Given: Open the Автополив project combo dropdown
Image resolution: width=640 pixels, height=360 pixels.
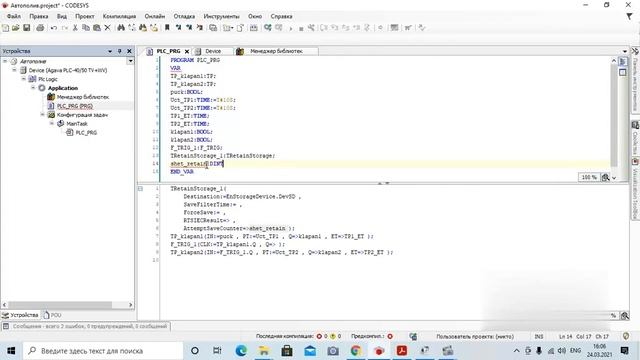Looking at the screenshot, I should (130, 61).
